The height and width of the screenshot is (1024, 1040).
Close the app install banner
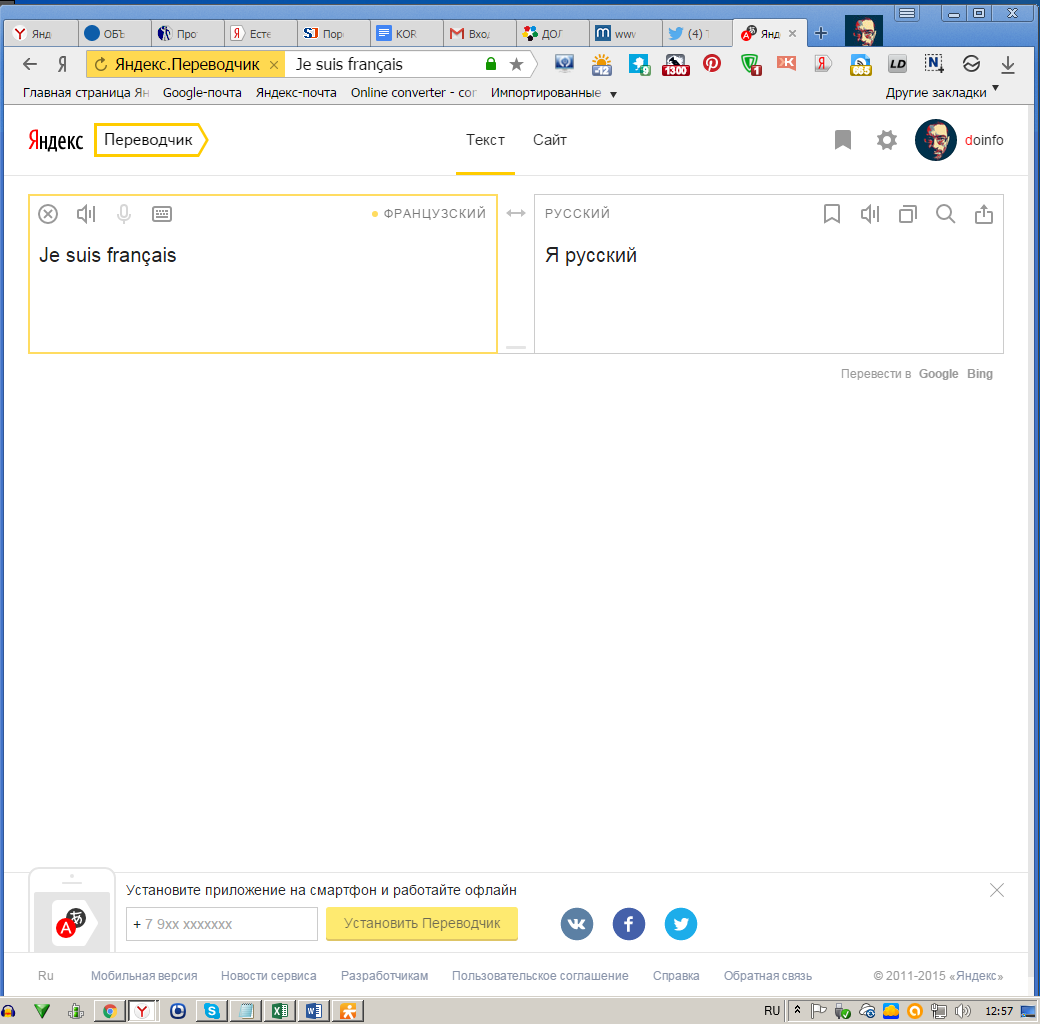(x=997, y=890)
